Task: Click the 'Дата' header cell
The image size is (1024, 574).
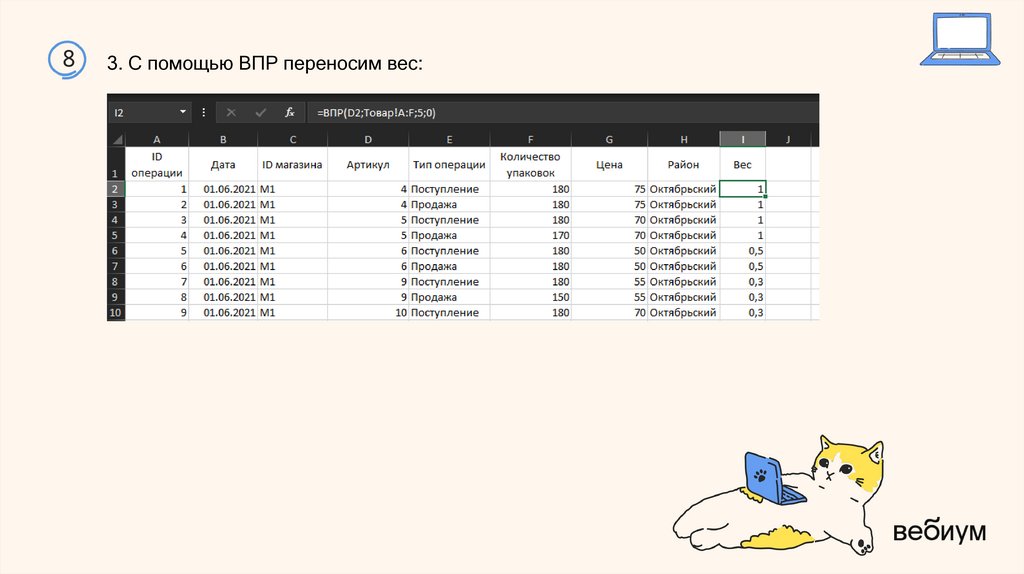Action: click(223, 164)
